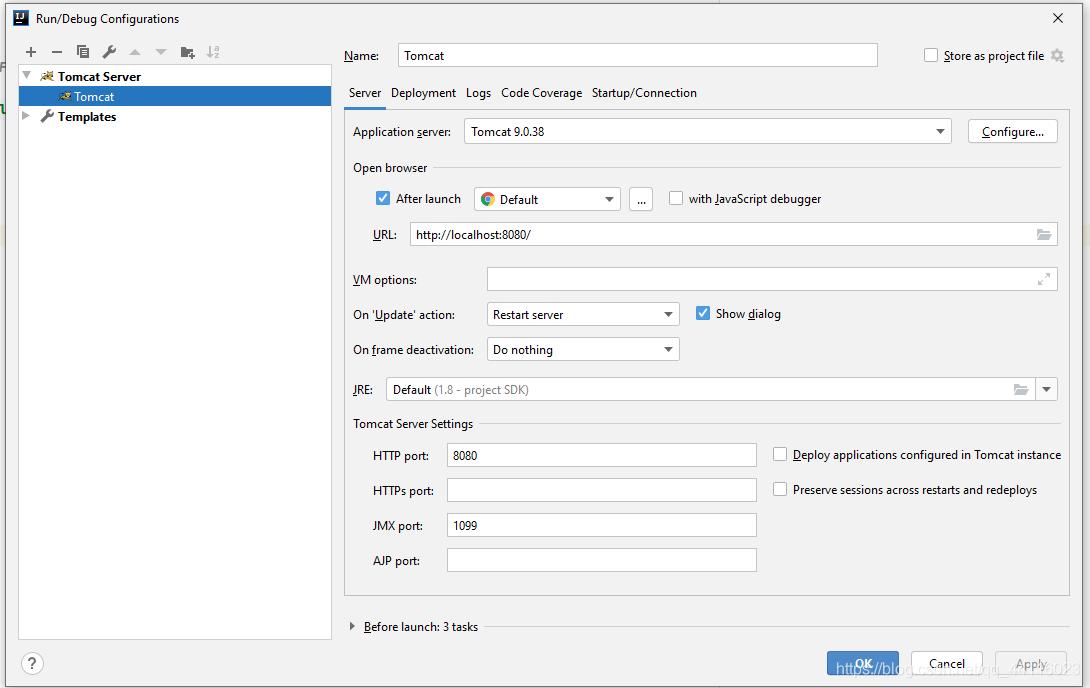Click the folder icon in URL field
1090x688 pixels.
[1044, 235]
